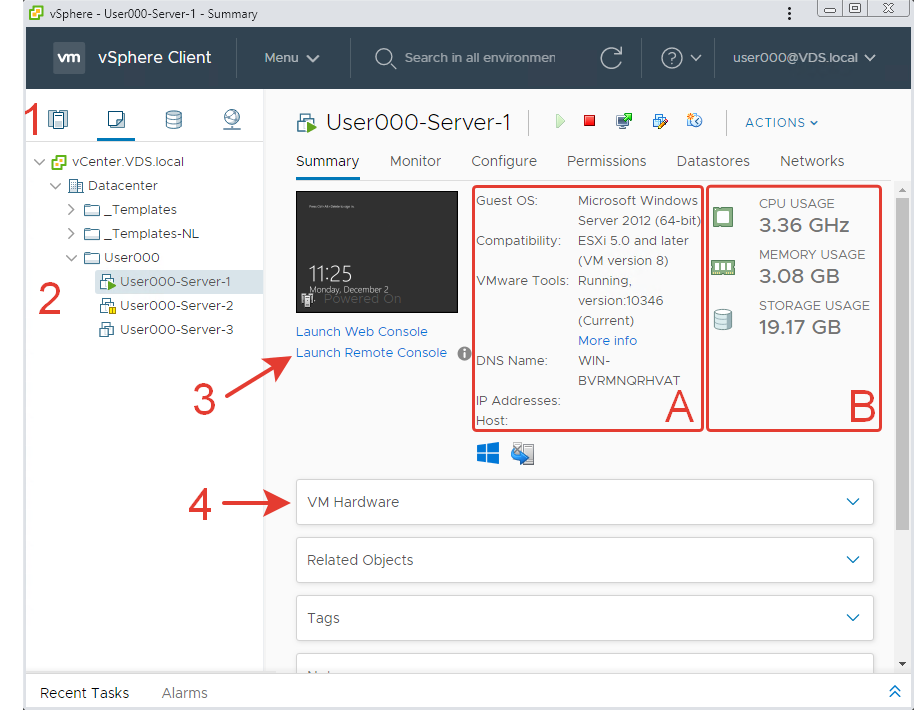Click the vSphere icon in the title bar
The height and width of the screenshot is (710, 914).
click(x=36, y=13)
